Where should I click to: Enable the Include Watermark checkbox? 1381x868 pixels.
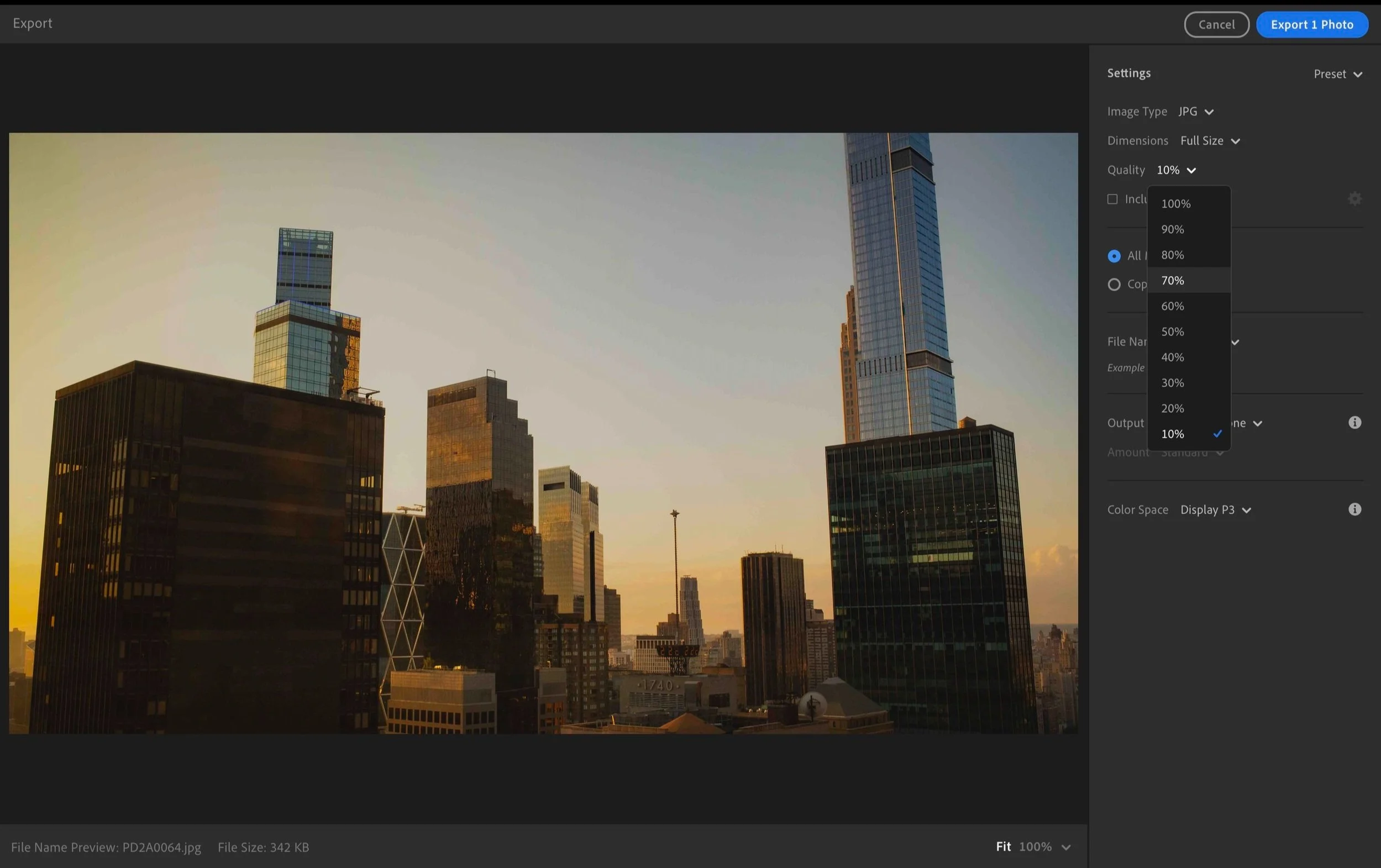click(1112, 199)
